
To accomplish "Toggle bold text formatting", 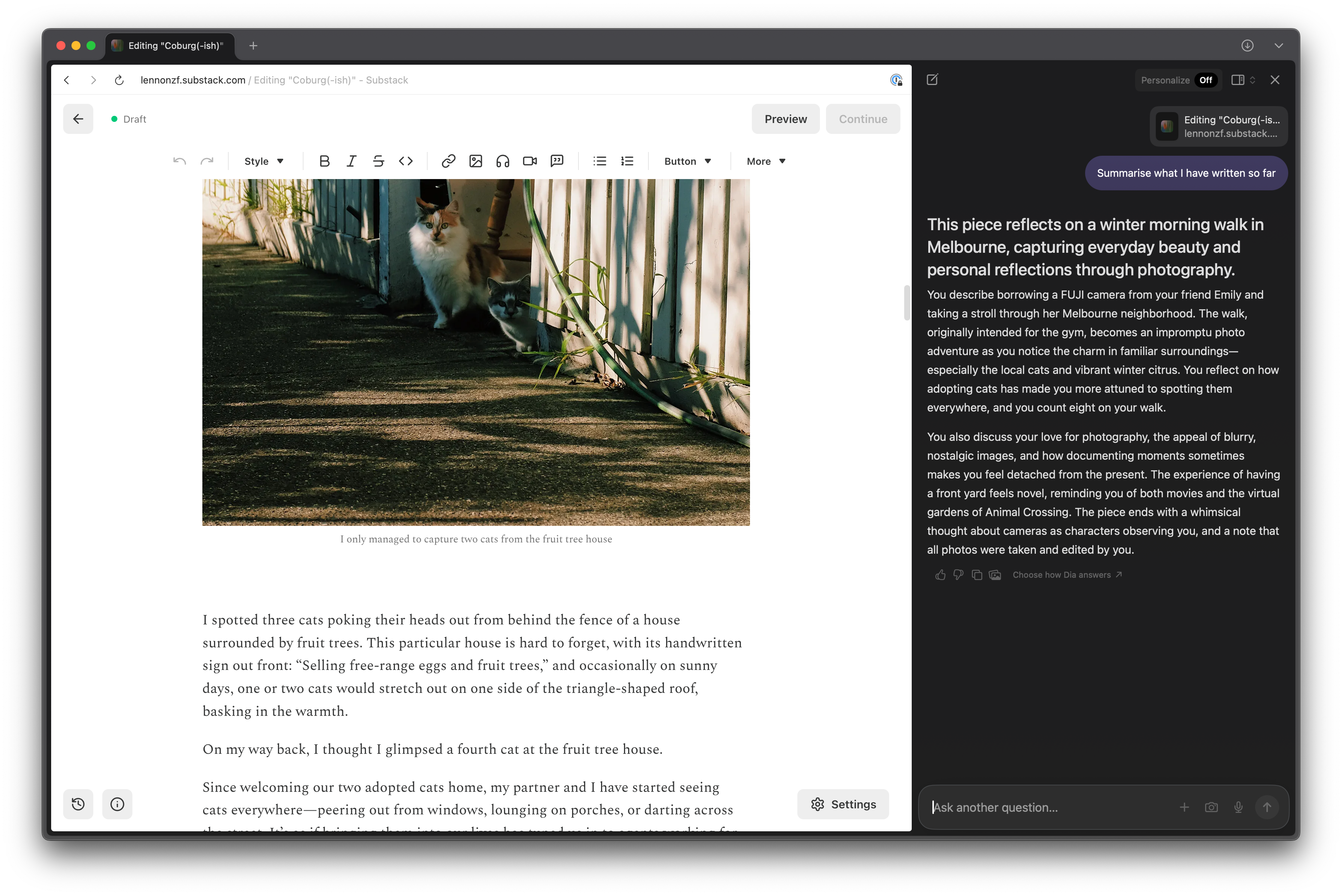I will tap(324, 161).
